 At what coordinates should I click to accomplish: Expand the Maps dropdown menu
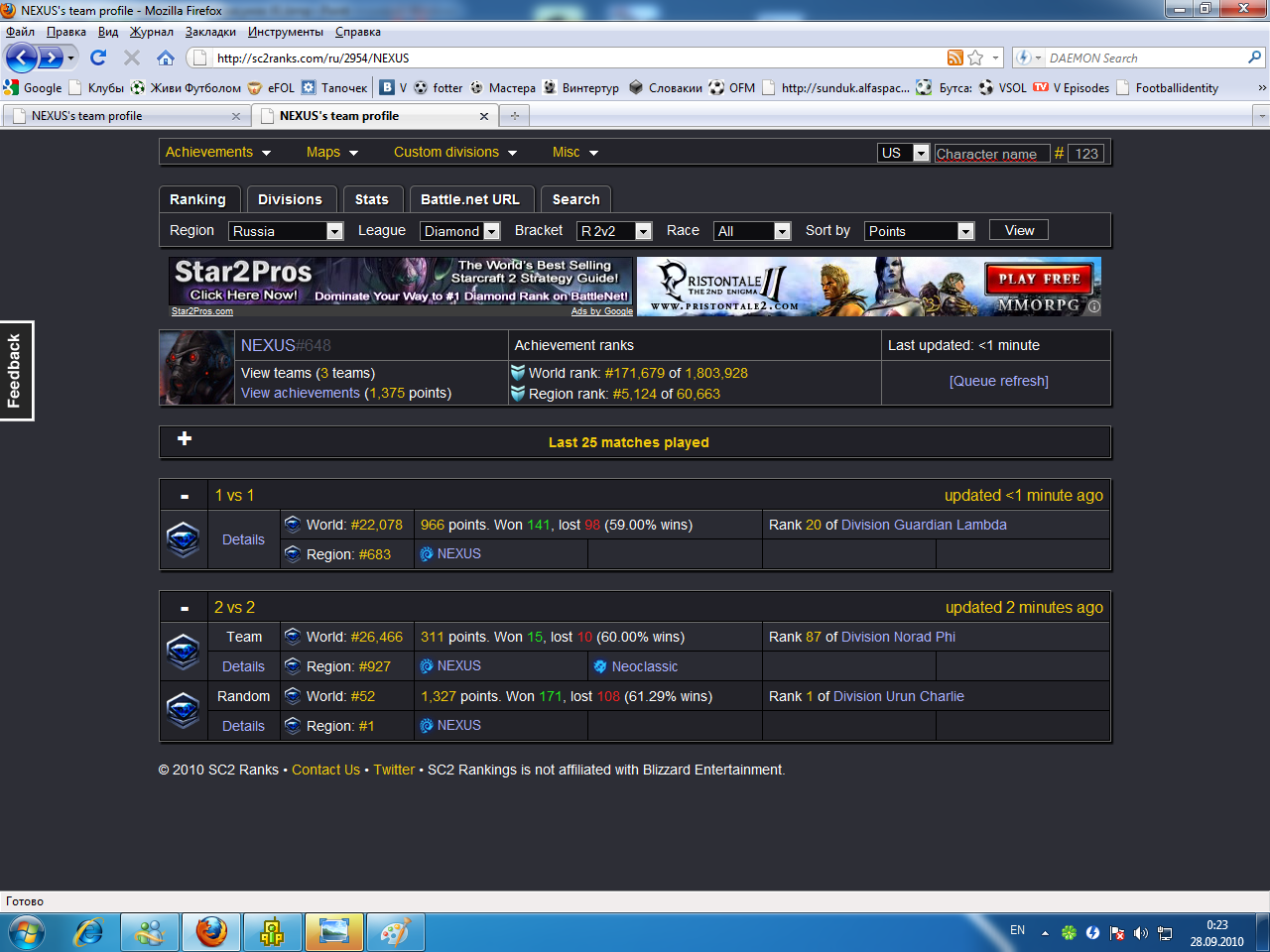pyautogui.click(x=332, y=152)
